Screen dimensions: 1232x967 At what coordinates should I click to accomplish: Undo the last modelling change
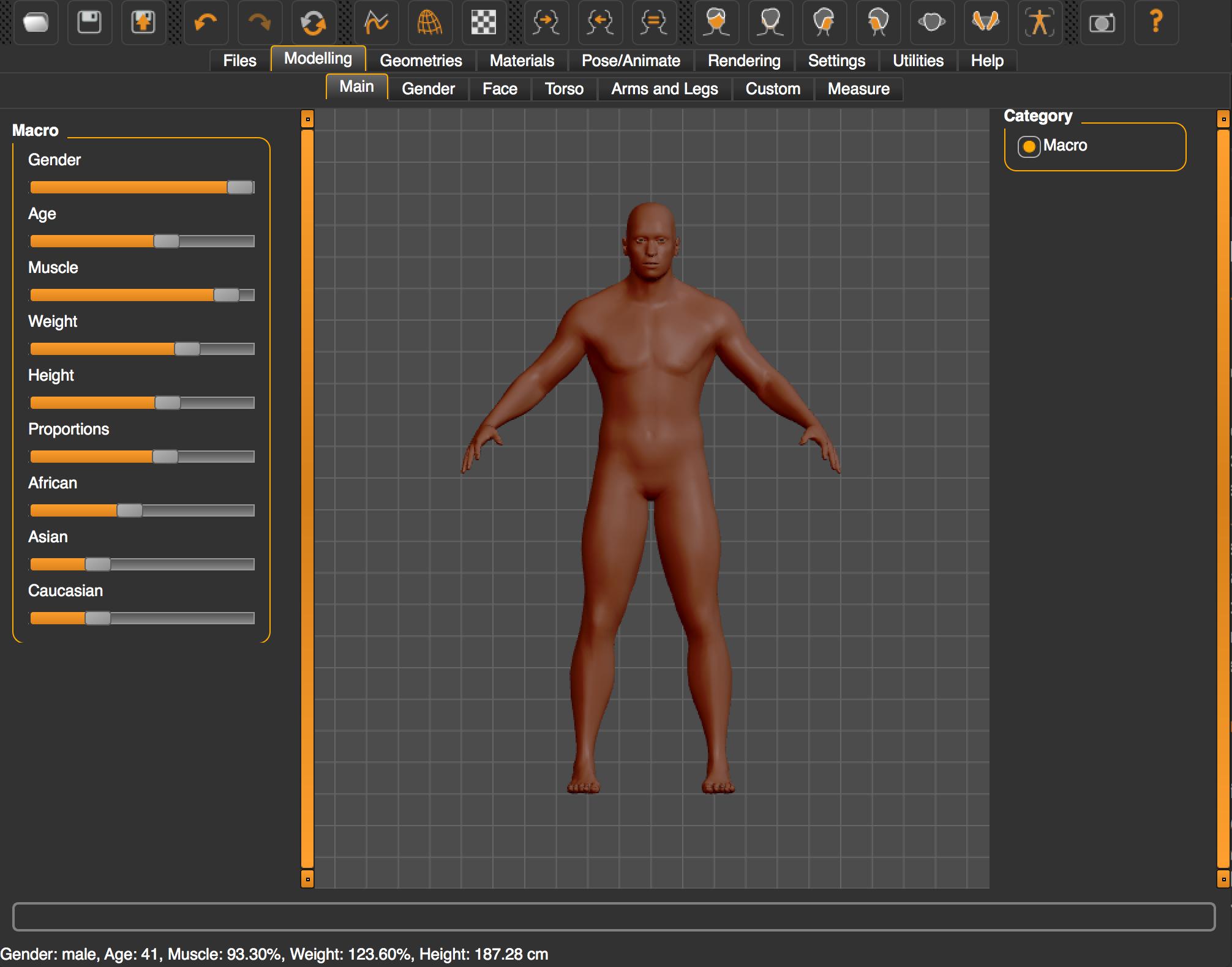206,23
